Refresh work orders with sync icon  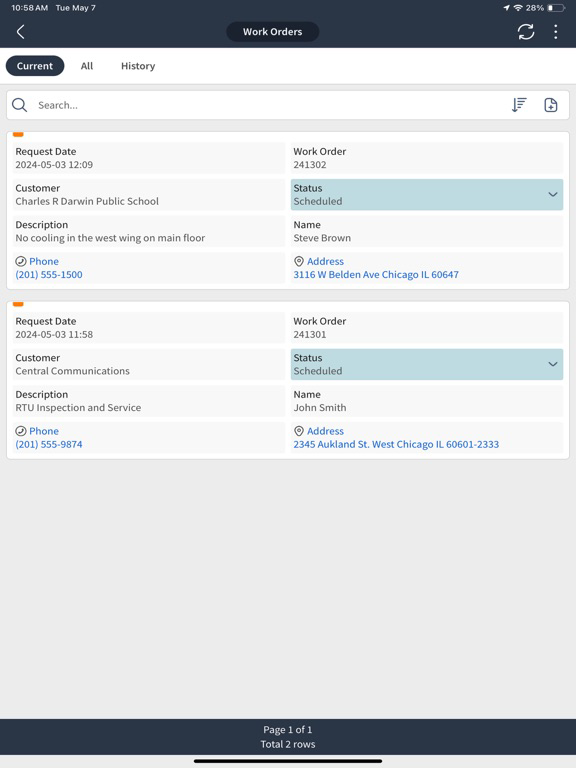526,32
